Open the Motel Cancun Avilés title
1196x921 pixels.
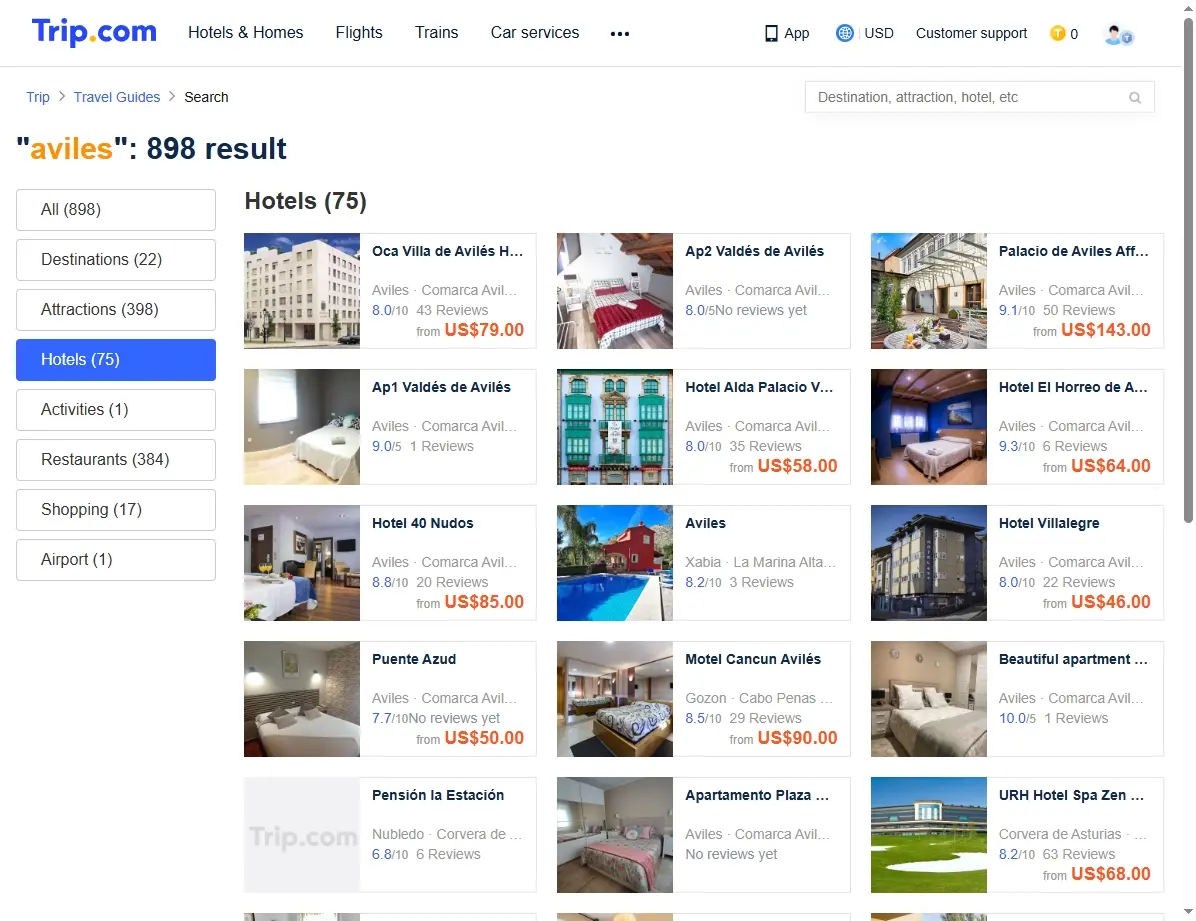pyautogui.click(x=753, y=659)
